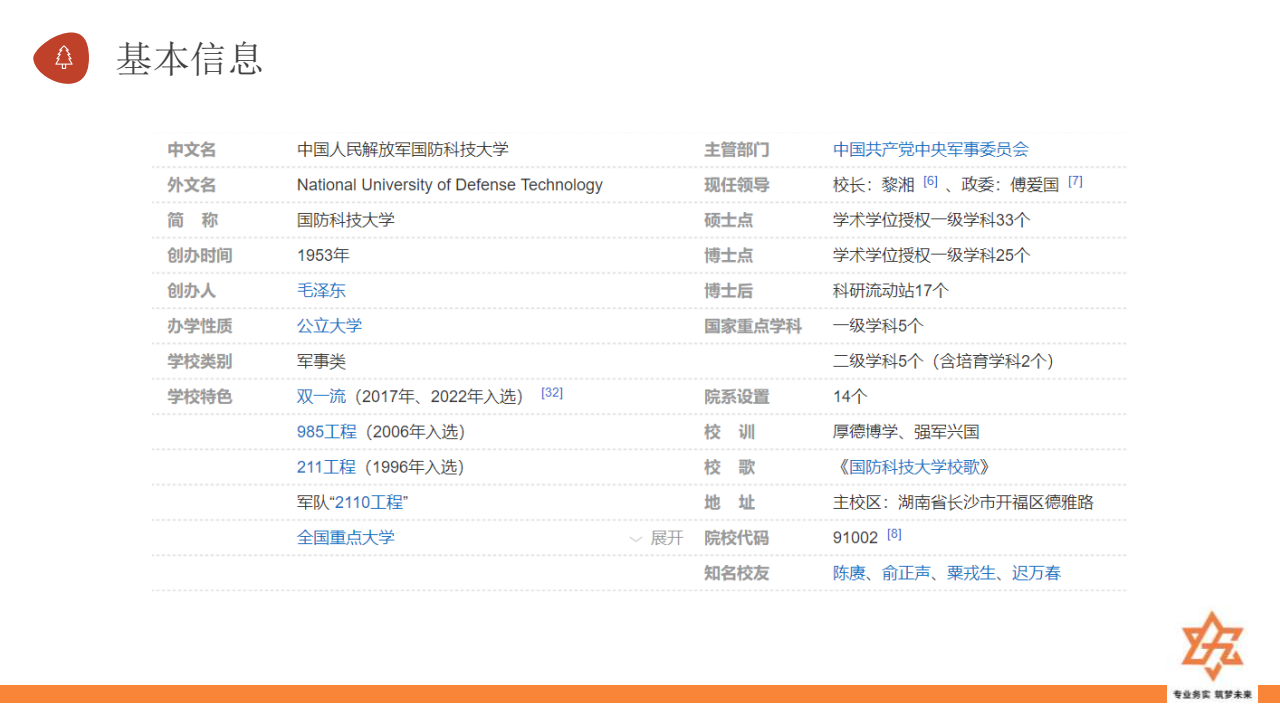The height and width of the screenshot is (720, 1280).
Task: Open alumnus 陈赓 link
Action: pyautogui.click(x=849, y=573)
